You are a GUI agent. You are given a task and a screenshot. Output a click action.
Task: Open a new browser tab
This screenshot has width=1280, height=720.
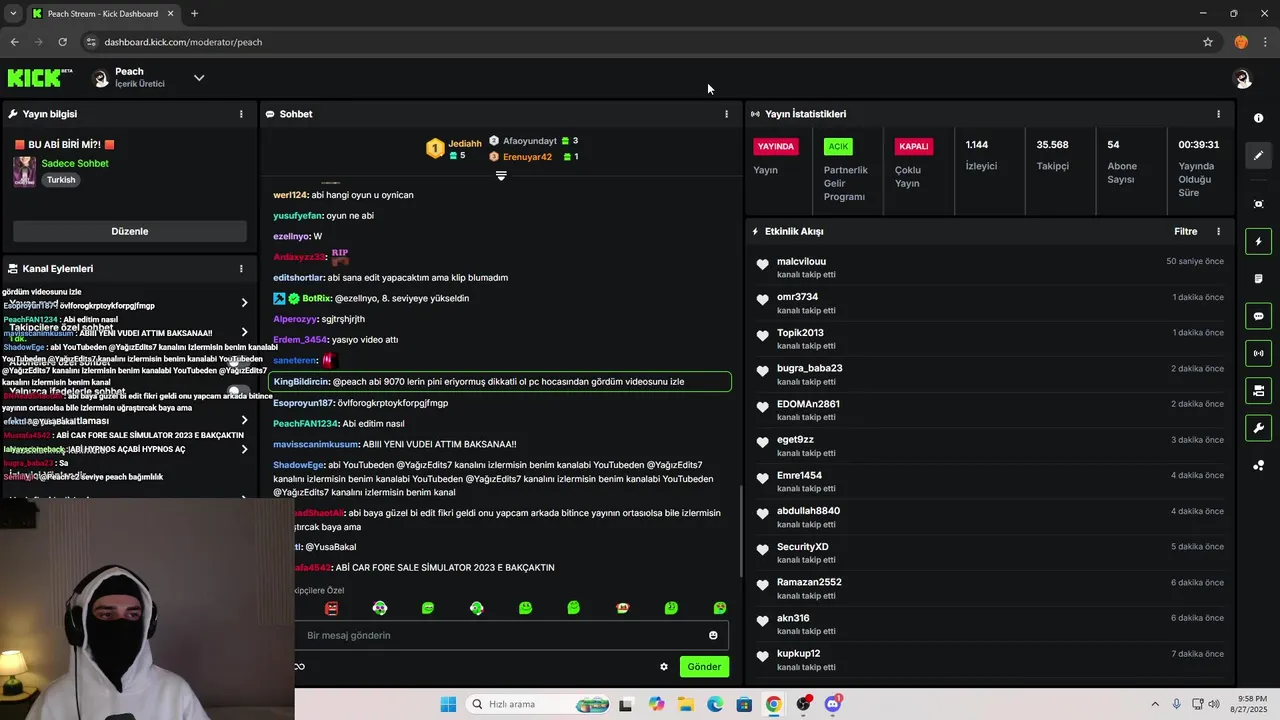[x=194, y=13]
